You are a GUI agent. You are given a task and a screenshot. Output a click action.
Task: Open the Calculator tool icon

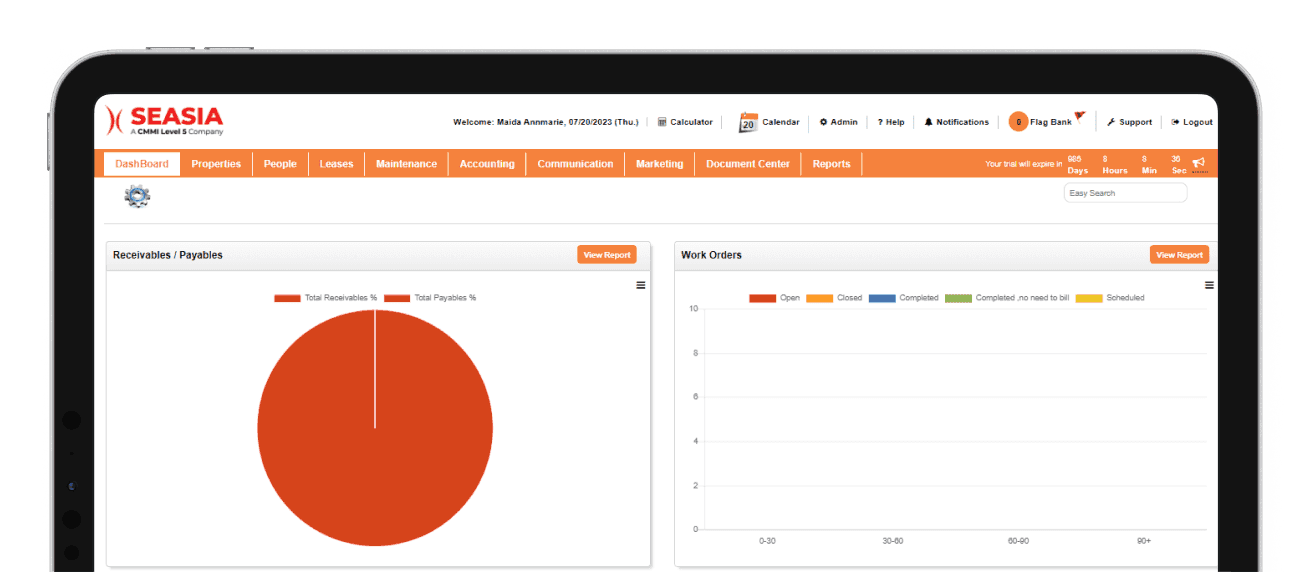pyautogui.click(x=662, y=122)
